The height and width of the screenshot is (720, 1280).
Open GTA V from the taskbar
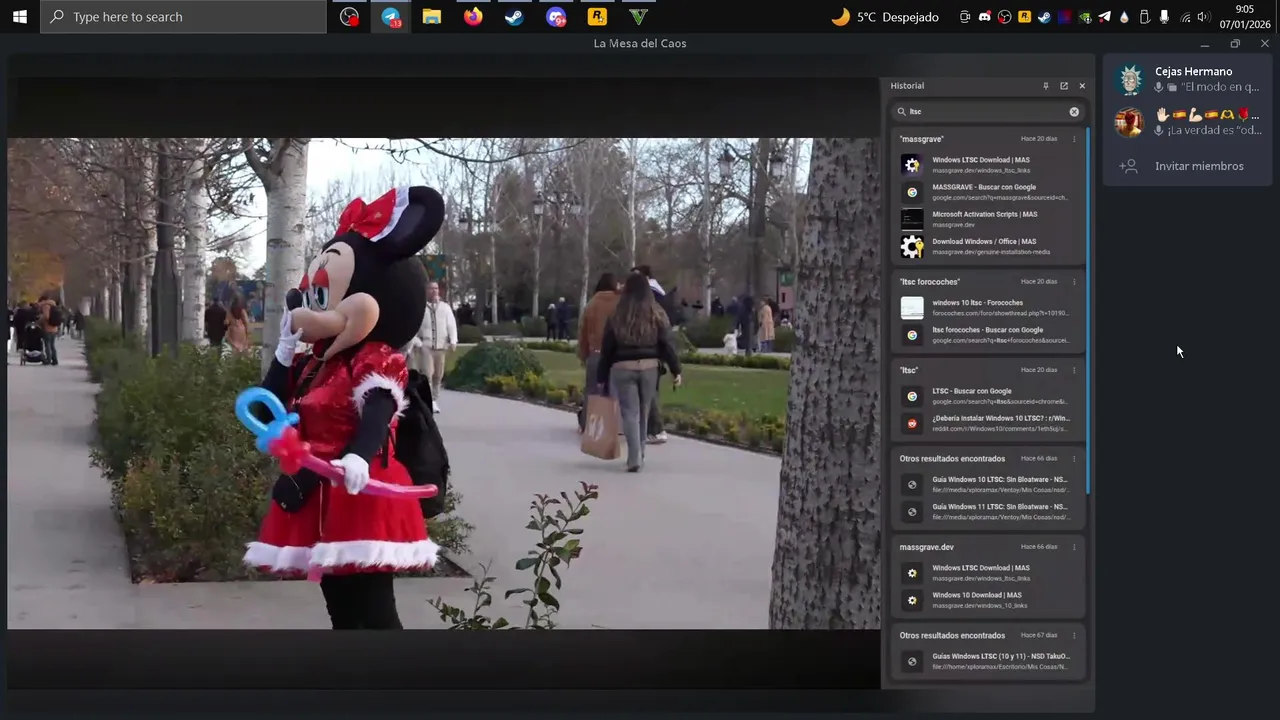[x=638, y=16]
